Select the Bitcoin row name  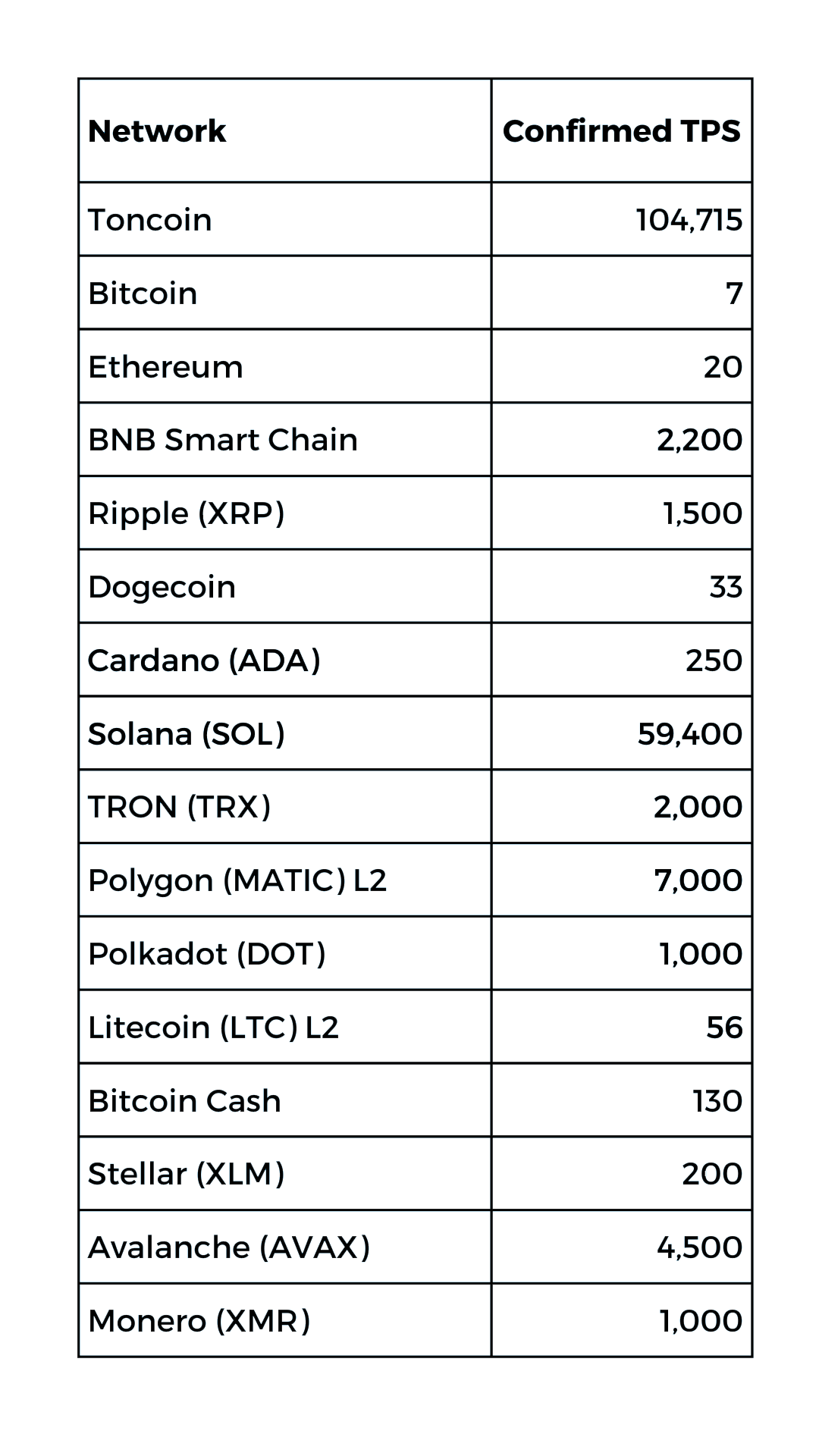143,293
